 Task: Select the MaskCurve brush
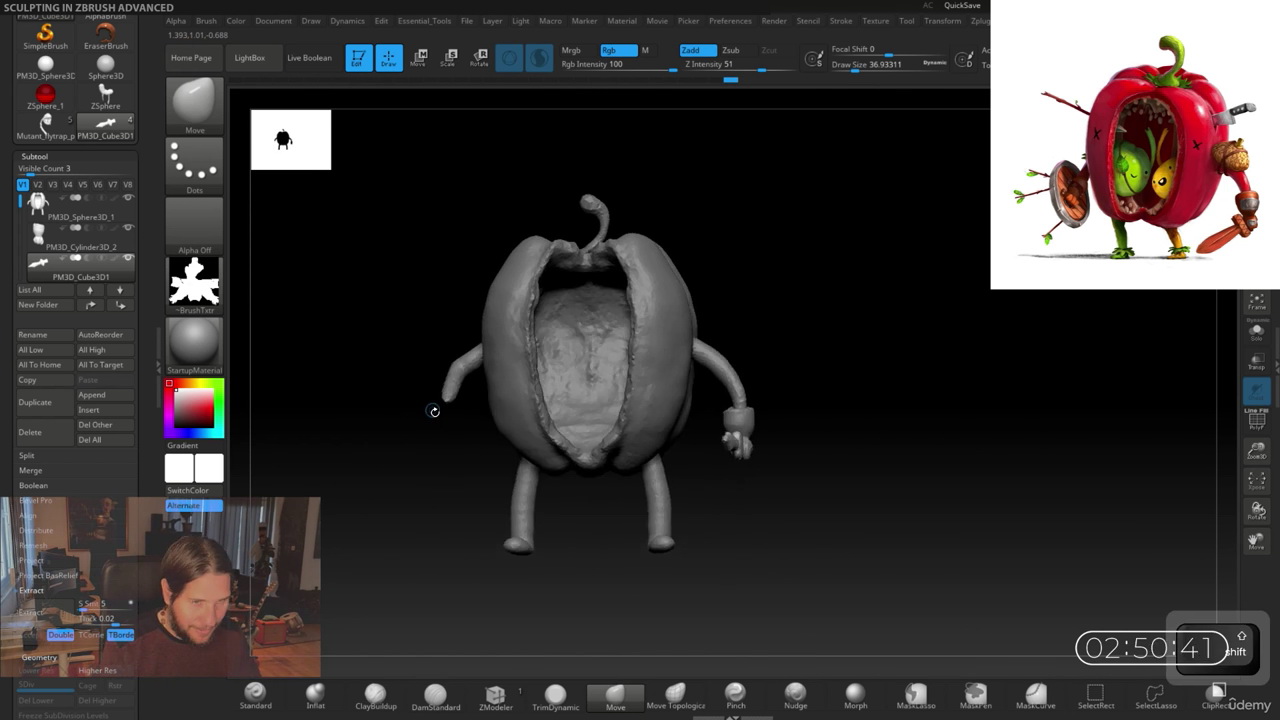1035,696
